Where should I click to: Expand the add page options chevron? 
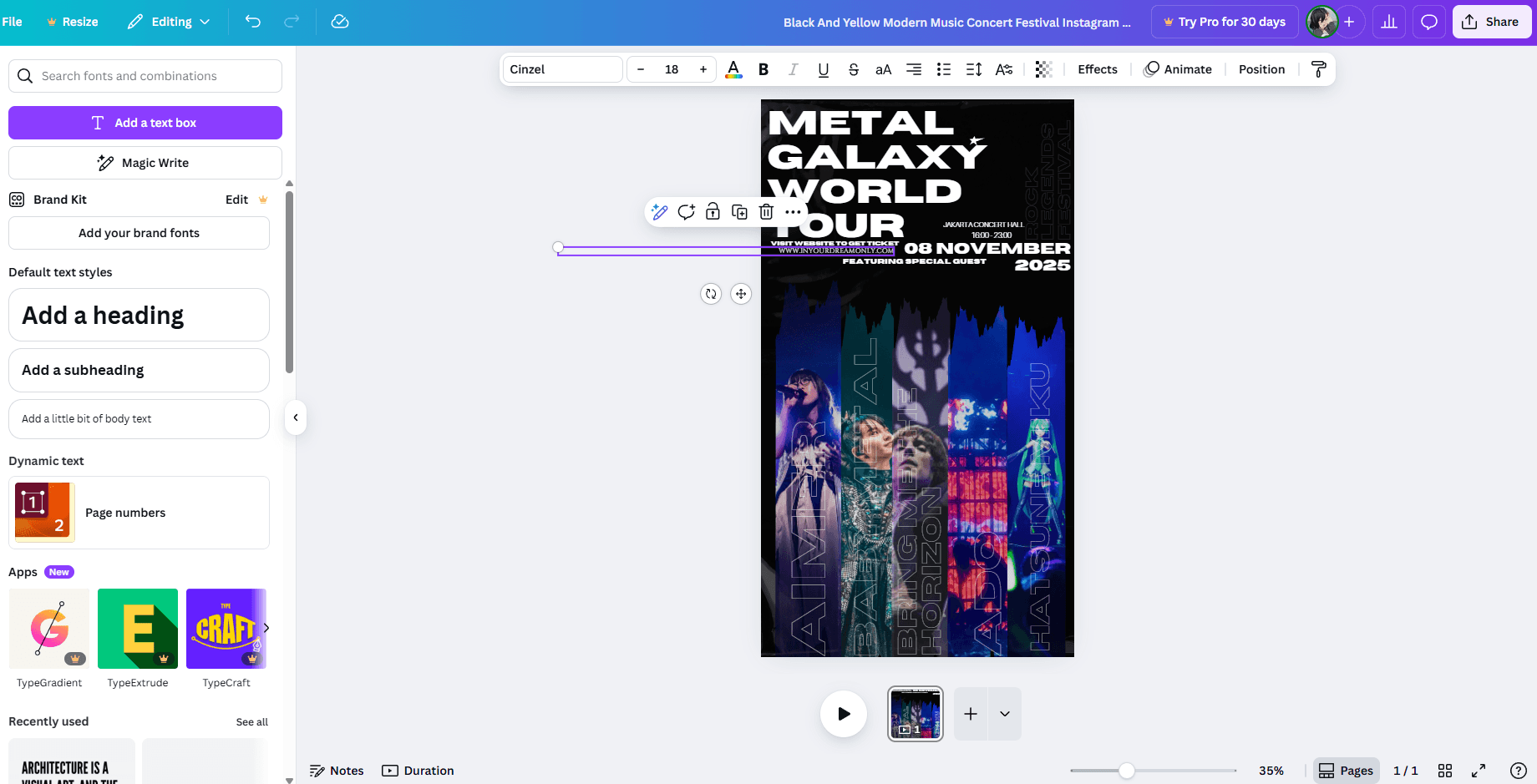1005,714
